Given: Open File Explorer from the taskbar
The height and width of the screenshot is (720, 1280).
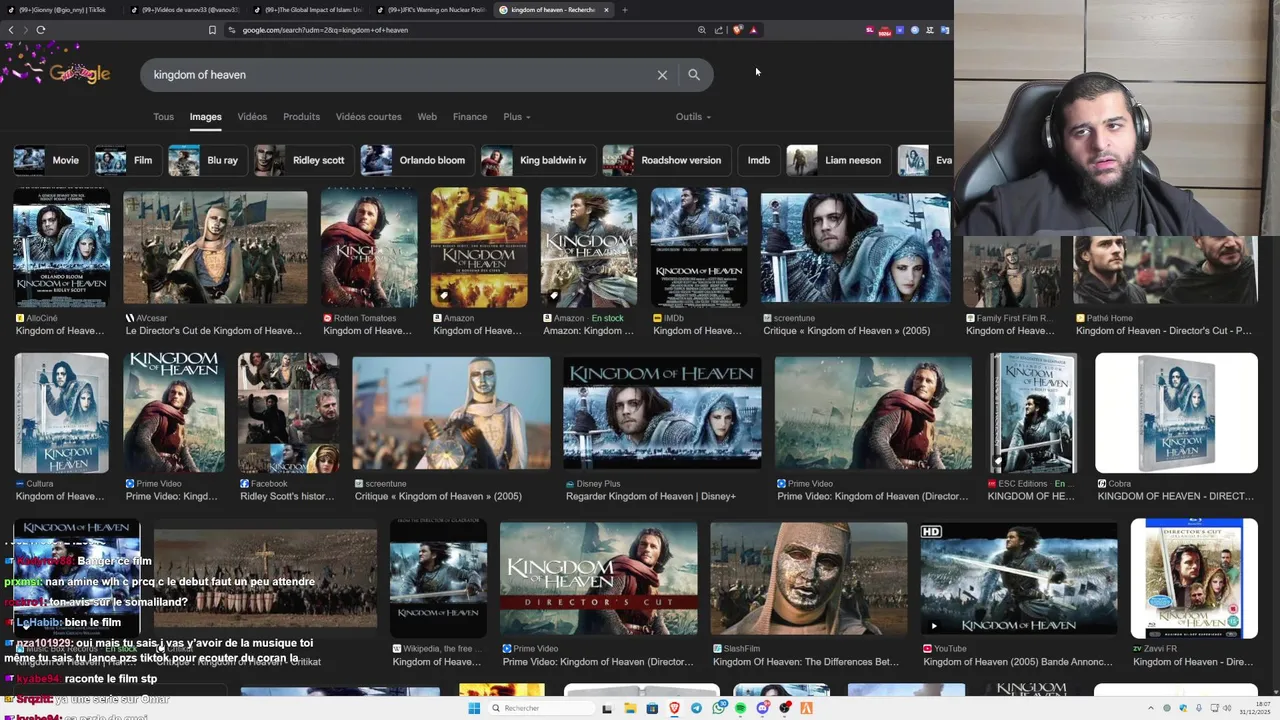Looking at the screenshot, I should (x=630, y=708).
